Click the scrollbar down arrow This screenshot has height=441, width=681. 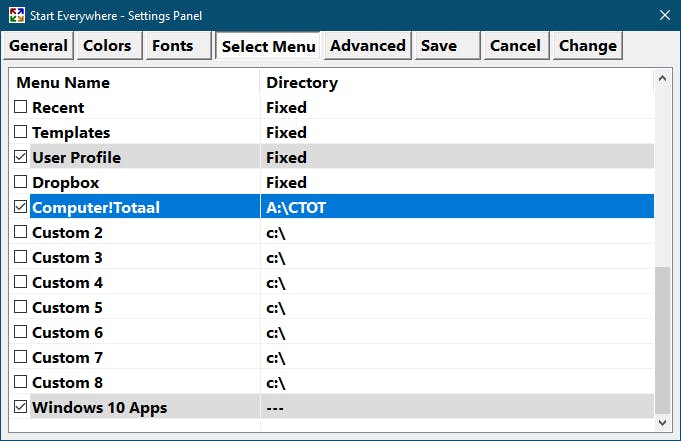pyautogui.click(x=662, y=424)
